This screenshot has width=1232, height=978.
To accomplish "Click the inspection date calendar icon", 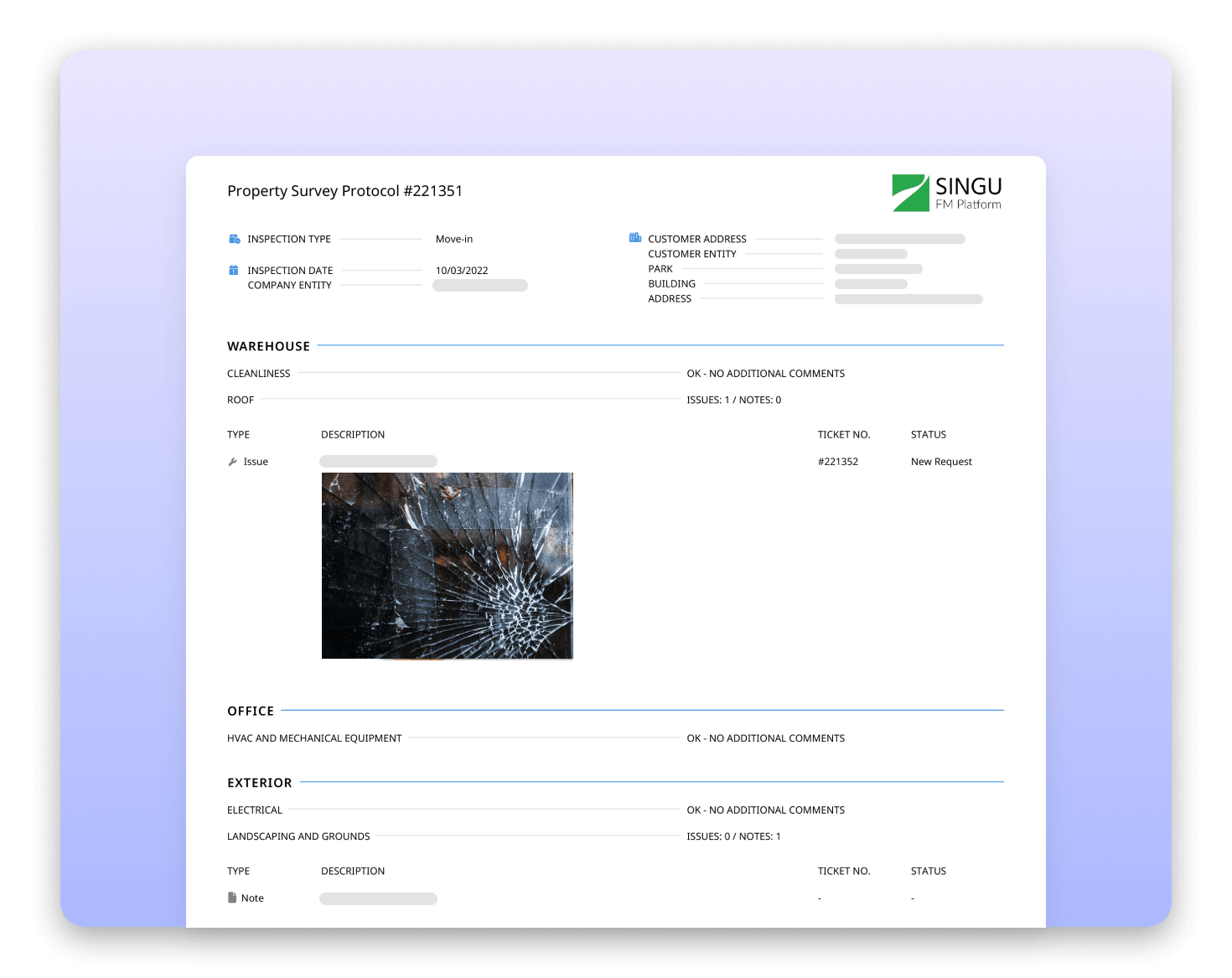I will click(234, 270).
